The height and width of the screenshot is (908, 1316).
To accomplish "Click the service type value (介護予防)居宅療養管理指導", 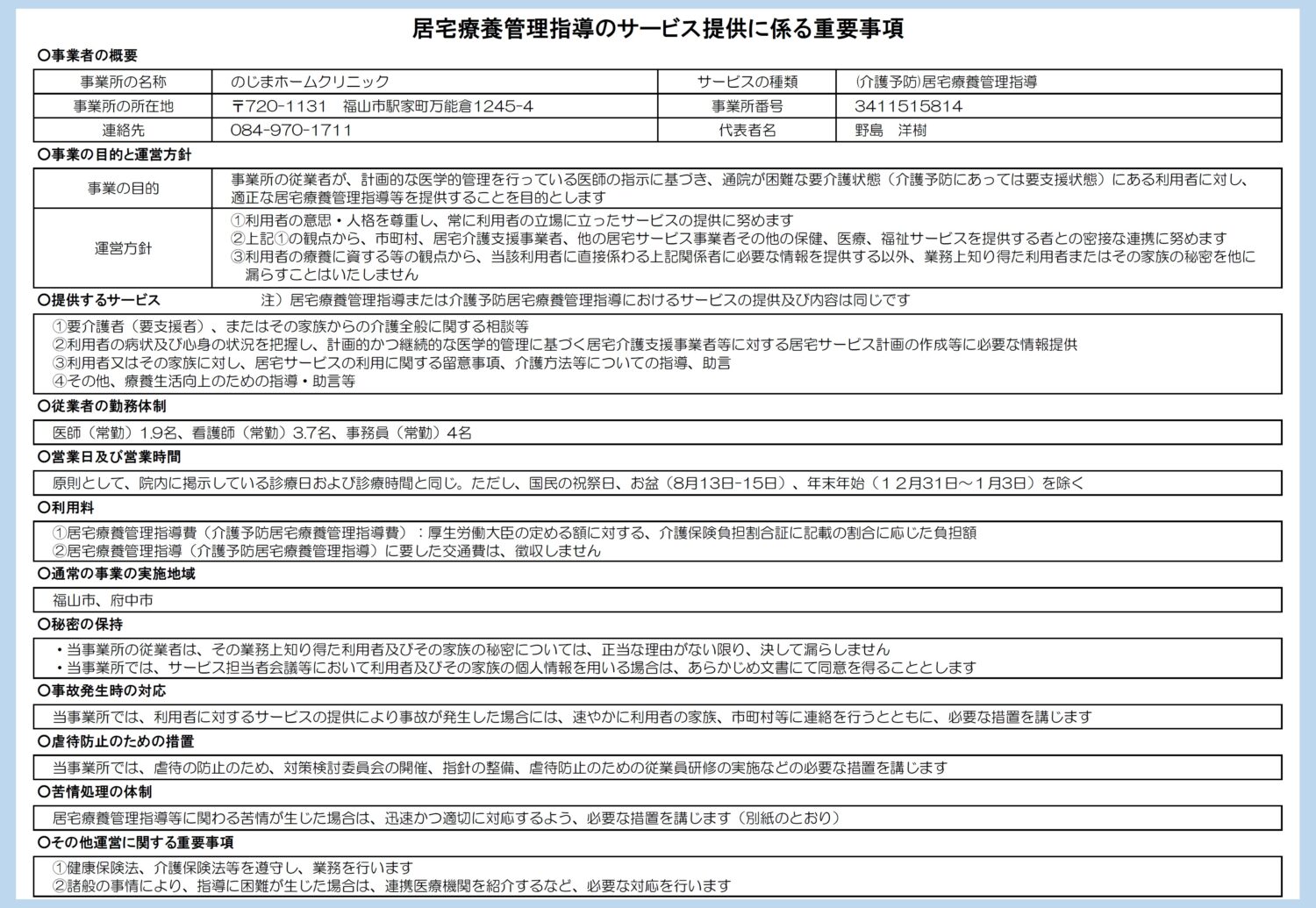I will coord(946,82).
